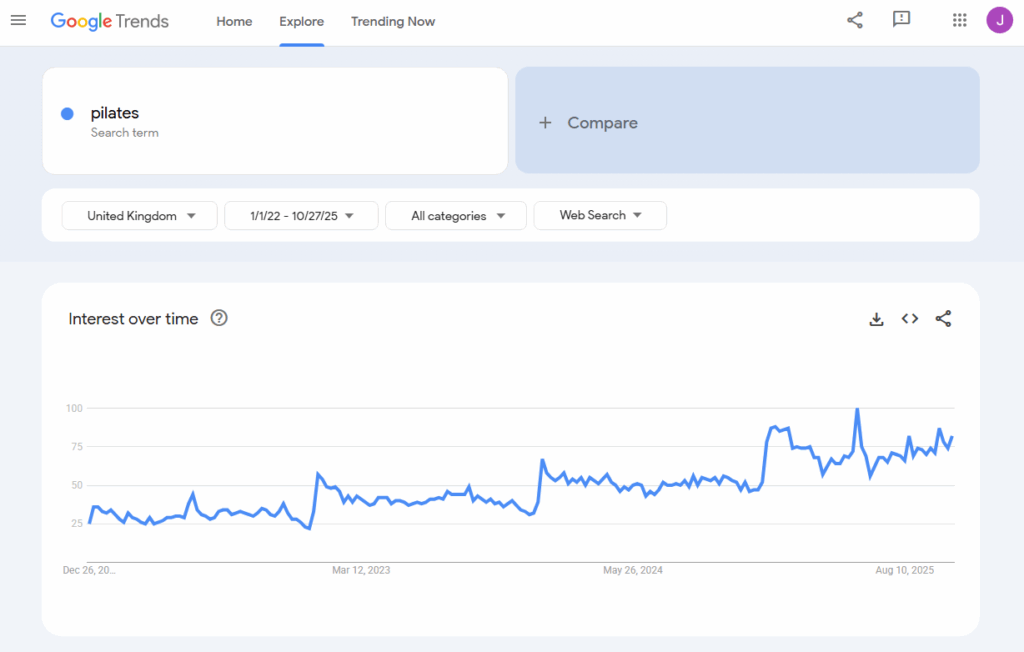1024x652 pixels.
Task: Send feedback using the feedback icon
Action: coord(901,19)
